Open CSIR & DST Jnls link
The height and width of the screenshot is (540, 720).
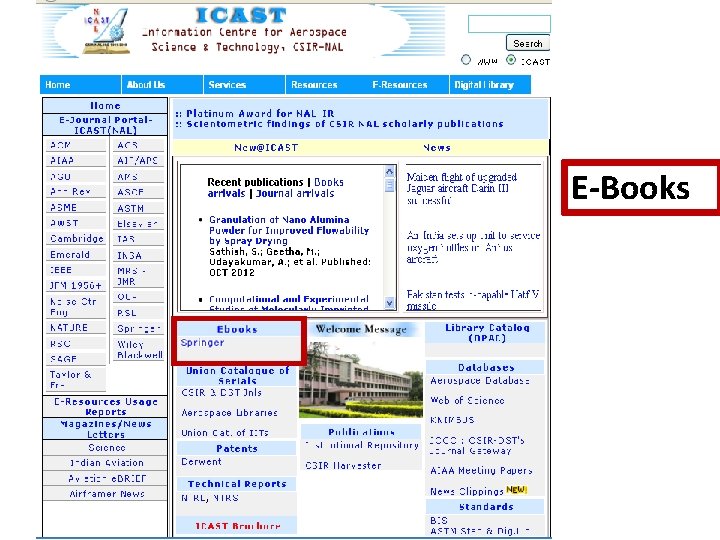point(221,393)
